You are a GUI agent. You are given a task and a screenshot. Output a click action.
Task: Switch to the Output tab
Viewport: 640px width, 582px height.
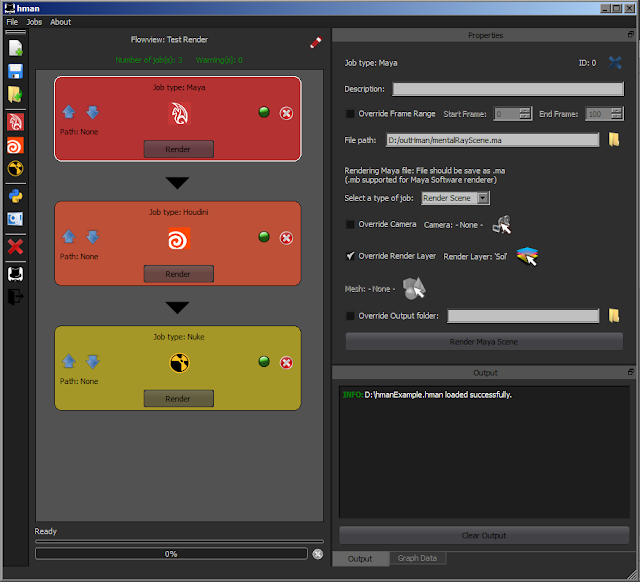[360, 559]
